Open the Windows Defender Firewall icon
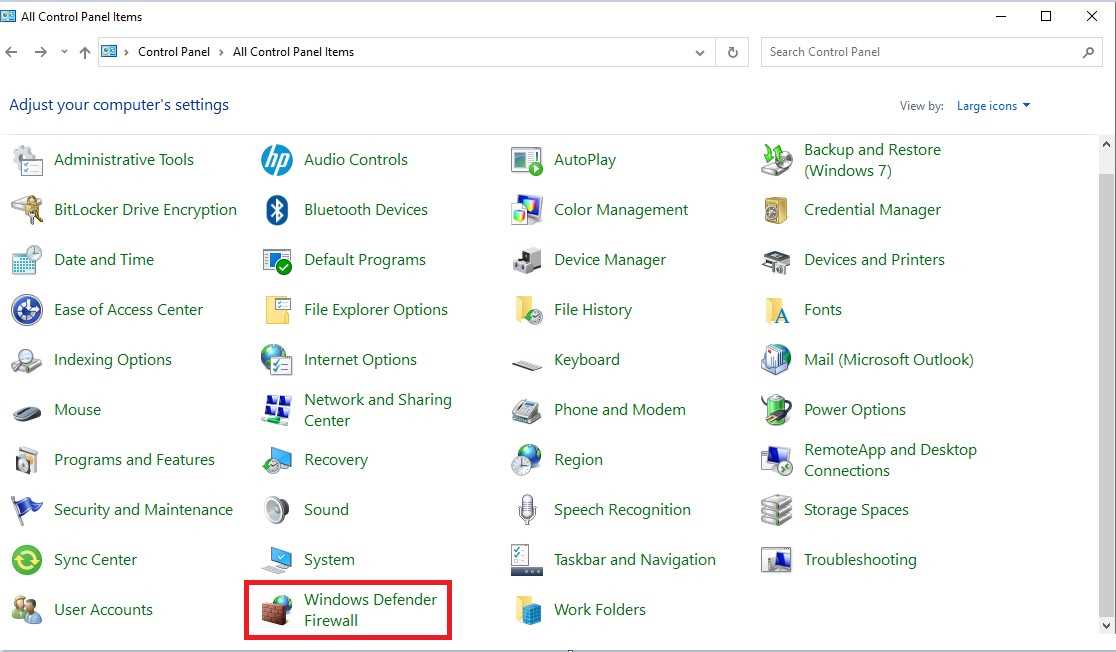The height and width of the screenshot is (652, 1116). pyautogui.click(x=276, y=610)
